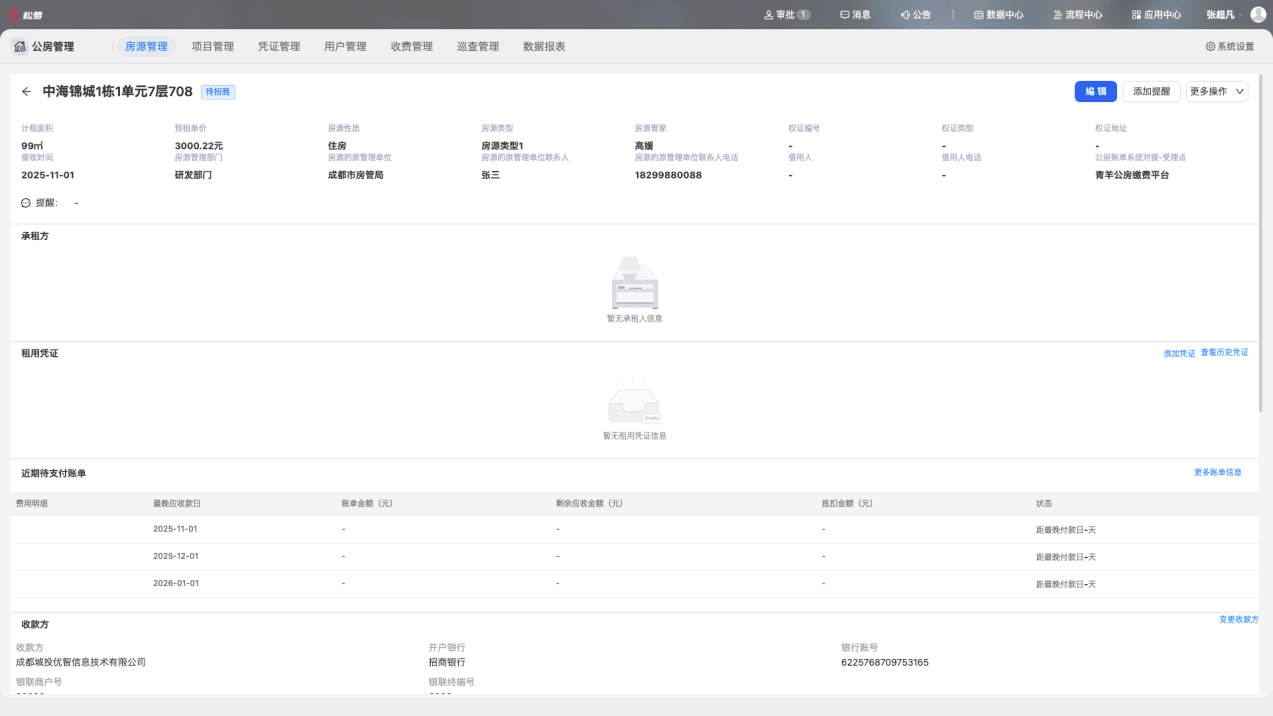Click the title 中海锦城1栋1单元7层708
The height and width of the screenshot is (716, 1273).
pyautogui.click(x=117, y=92)
